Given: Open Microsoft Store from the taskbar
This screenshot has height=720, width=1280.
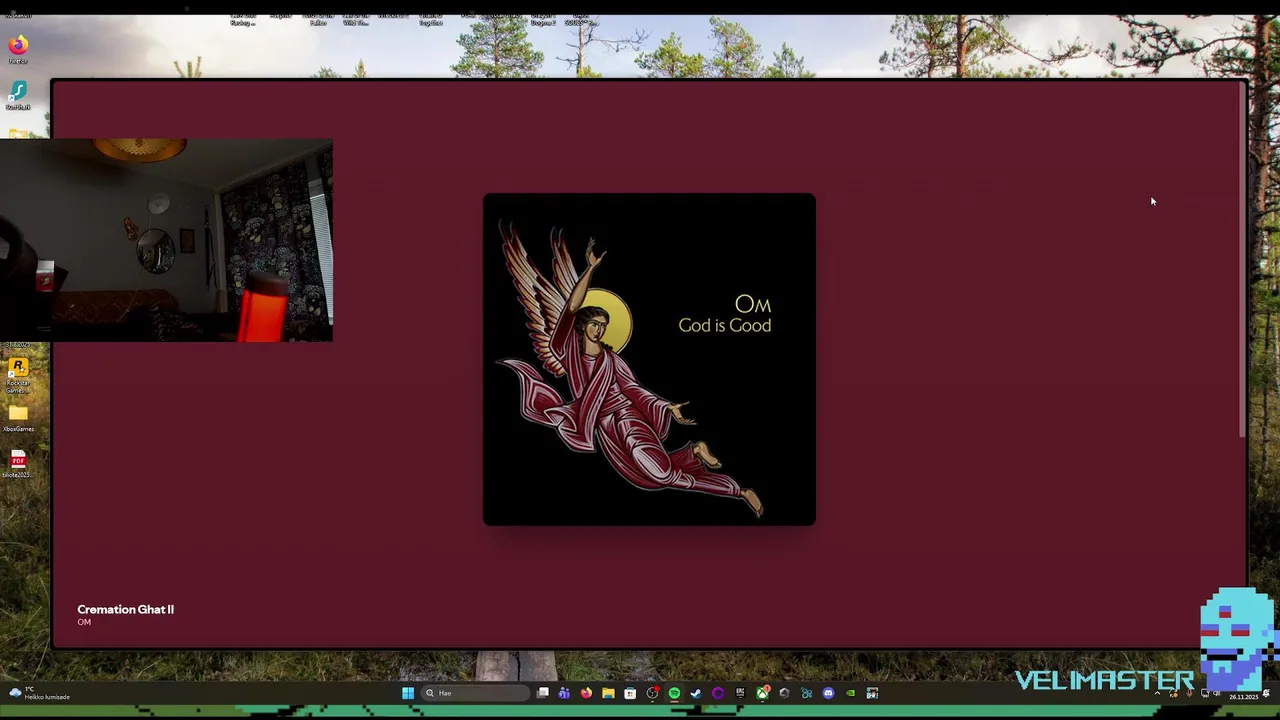Looking at the screenshot, I should (x=630, y=693).
